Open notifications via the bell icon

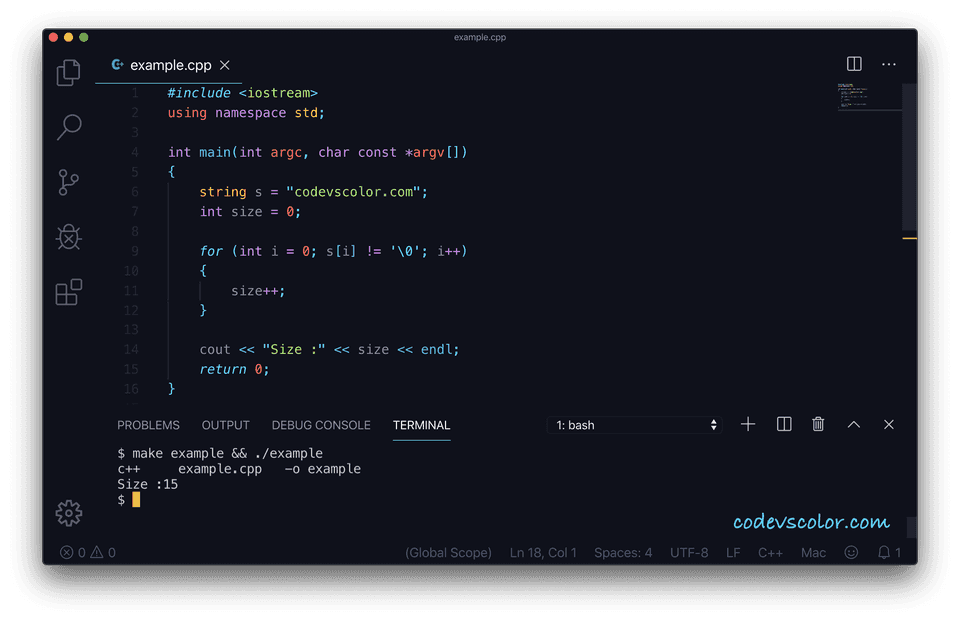click(884, 552)
